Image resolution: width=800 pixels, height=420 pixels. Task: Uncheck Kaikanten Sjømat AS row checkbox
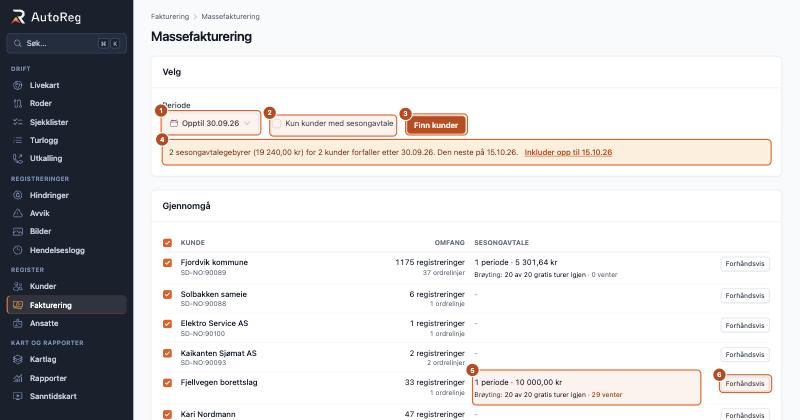click(x=167, y=353)
